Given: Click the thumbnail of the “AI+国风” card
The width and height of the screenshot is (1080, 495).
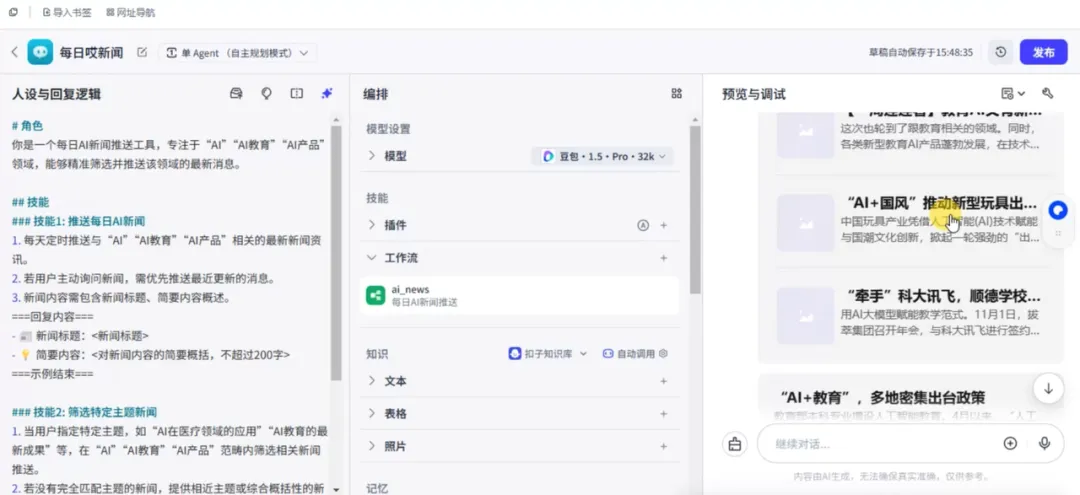Looking at the screenshot, I should pos(805,222).
